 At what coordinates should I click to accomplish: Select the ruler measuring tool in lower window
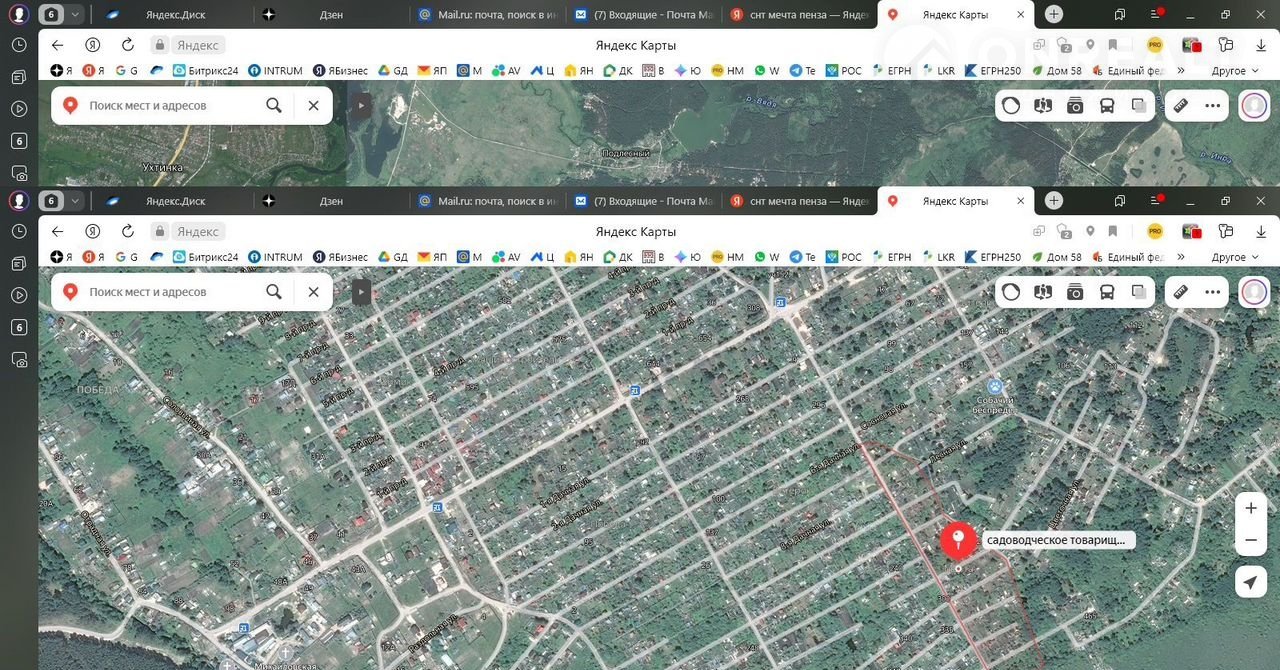point(1180,292)
